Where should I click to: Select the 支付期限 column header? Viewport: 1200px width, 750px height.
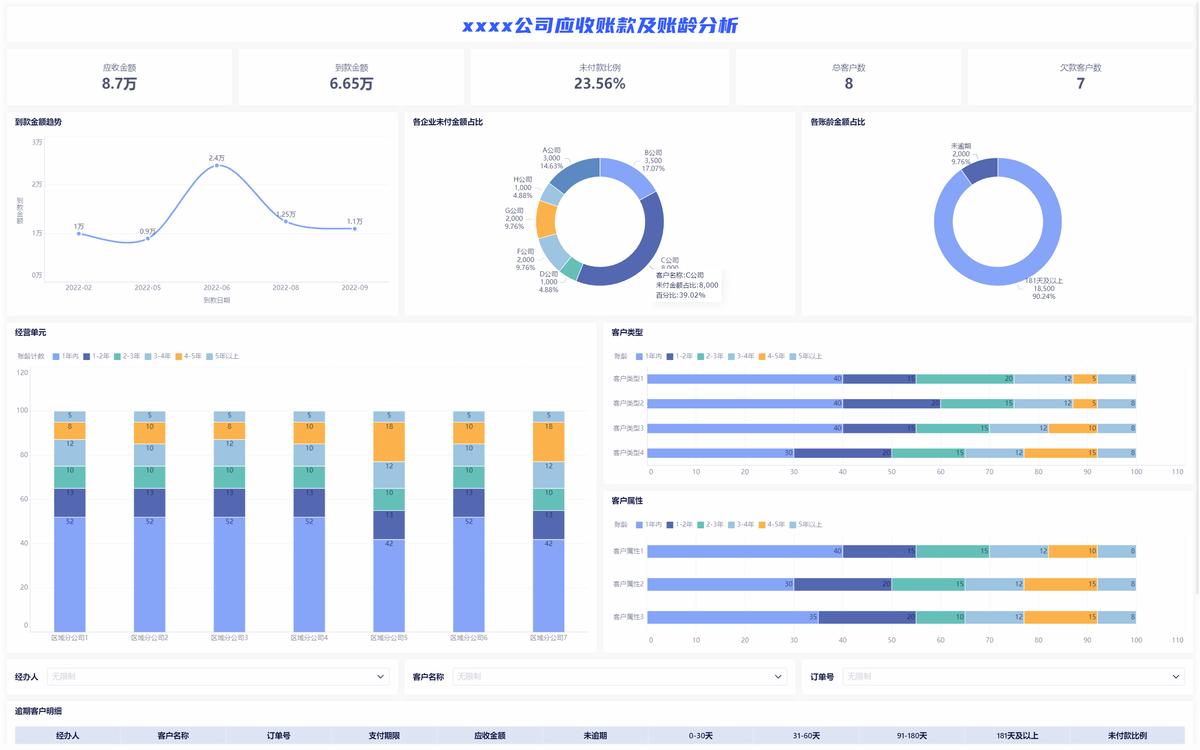[x=383, y=736]
